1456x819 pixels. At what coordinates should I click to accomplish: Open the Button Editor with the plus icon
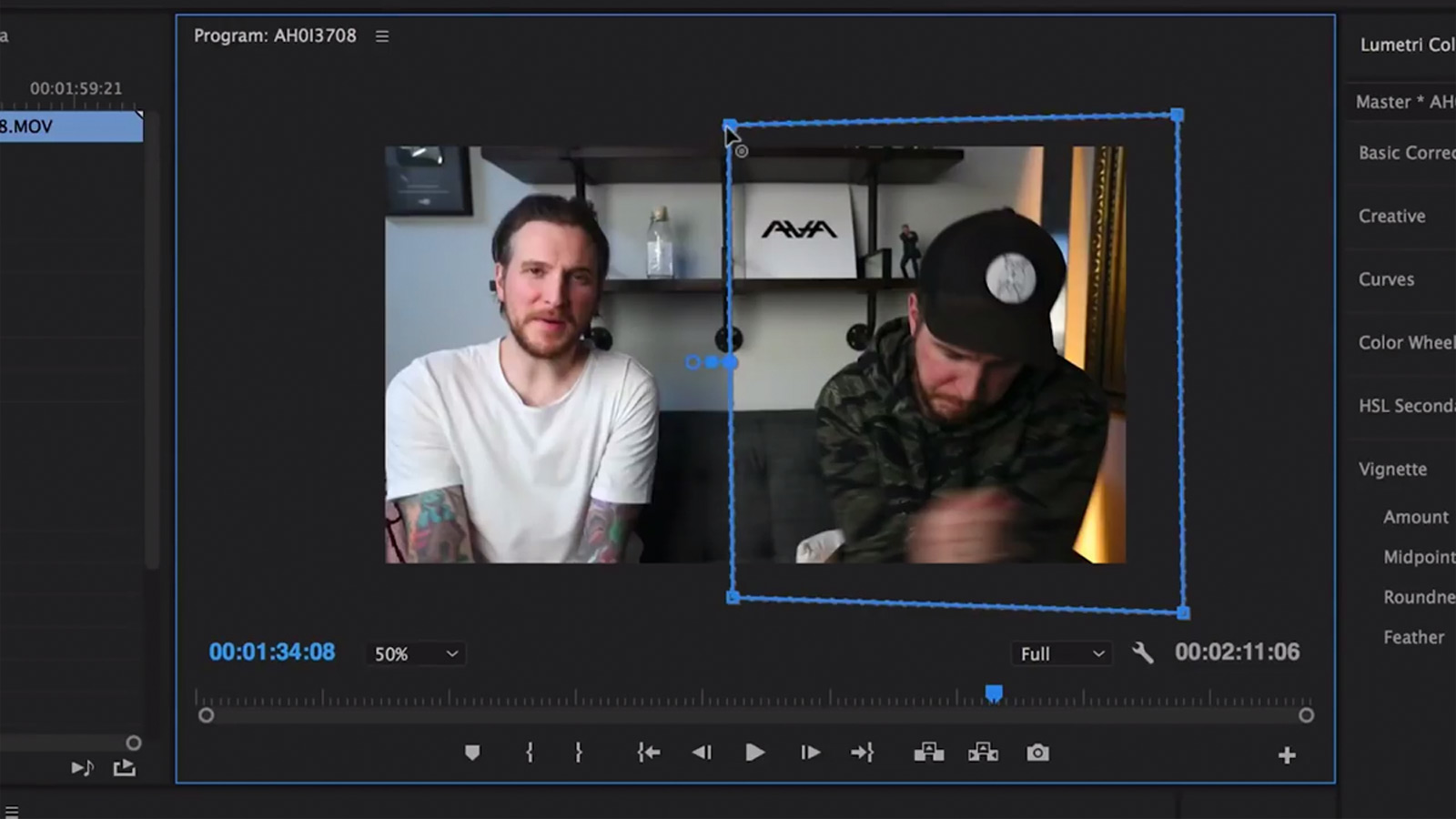(x=1287, y=753)
